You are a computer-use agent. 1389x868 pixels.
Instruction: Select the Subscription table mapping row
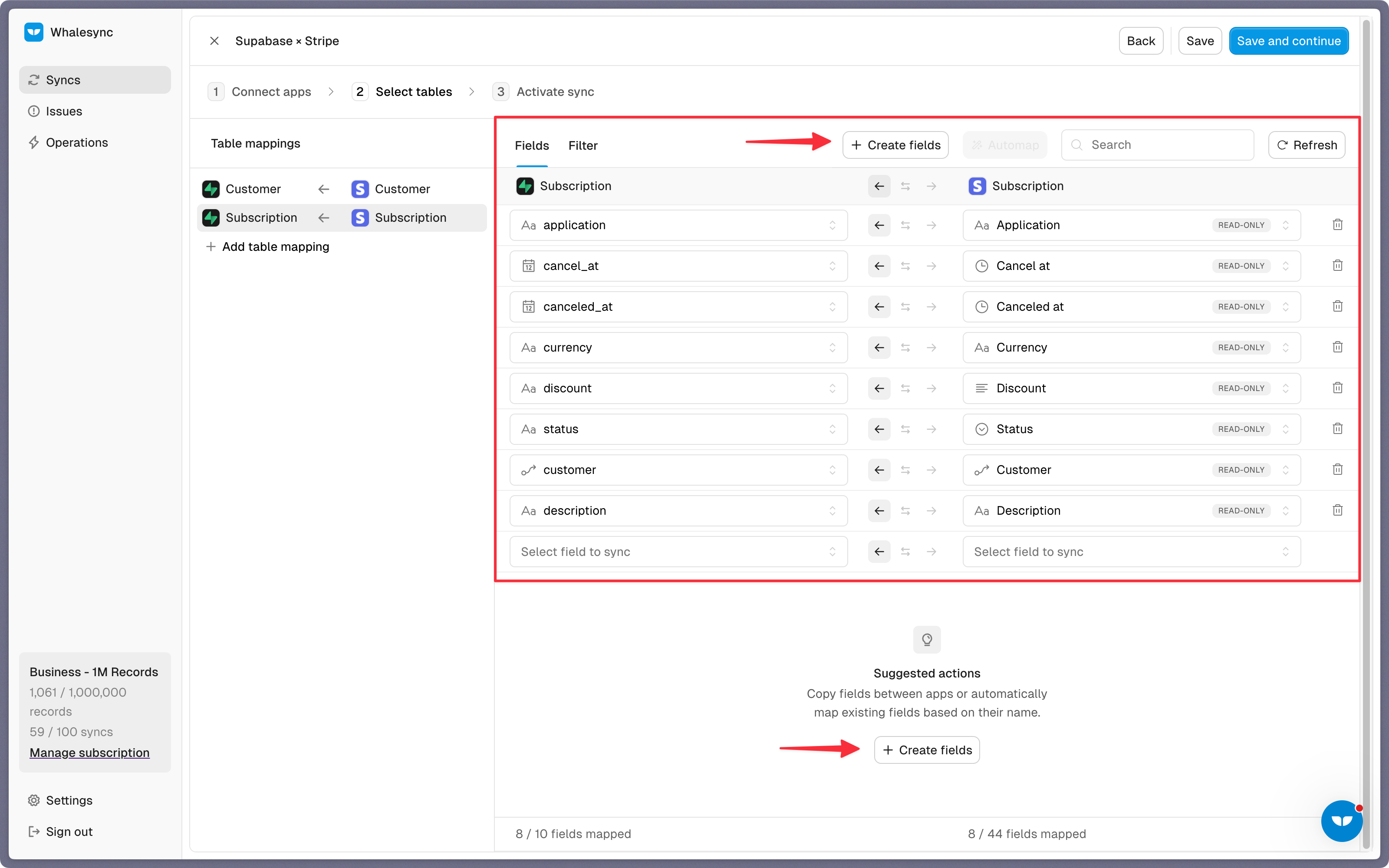[342, 217]
